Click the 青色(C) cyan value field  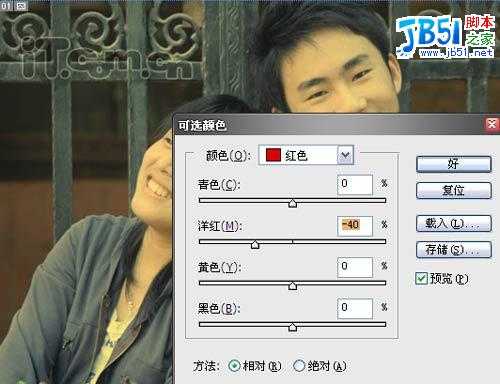pos(355,185)
